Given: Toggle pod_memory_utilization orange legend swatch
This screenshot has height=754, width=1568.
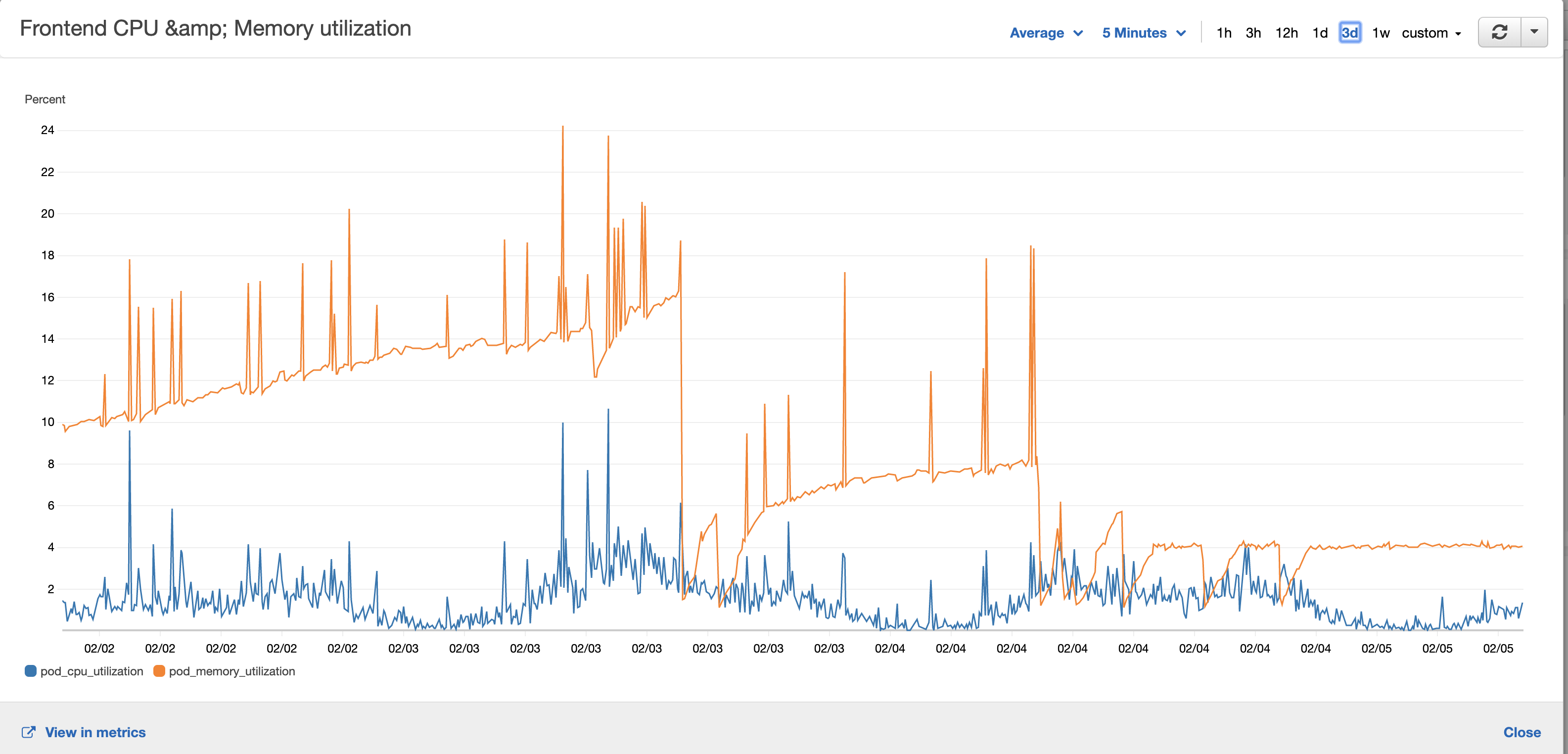Looking at the screenshot, I should click(159, 671).
